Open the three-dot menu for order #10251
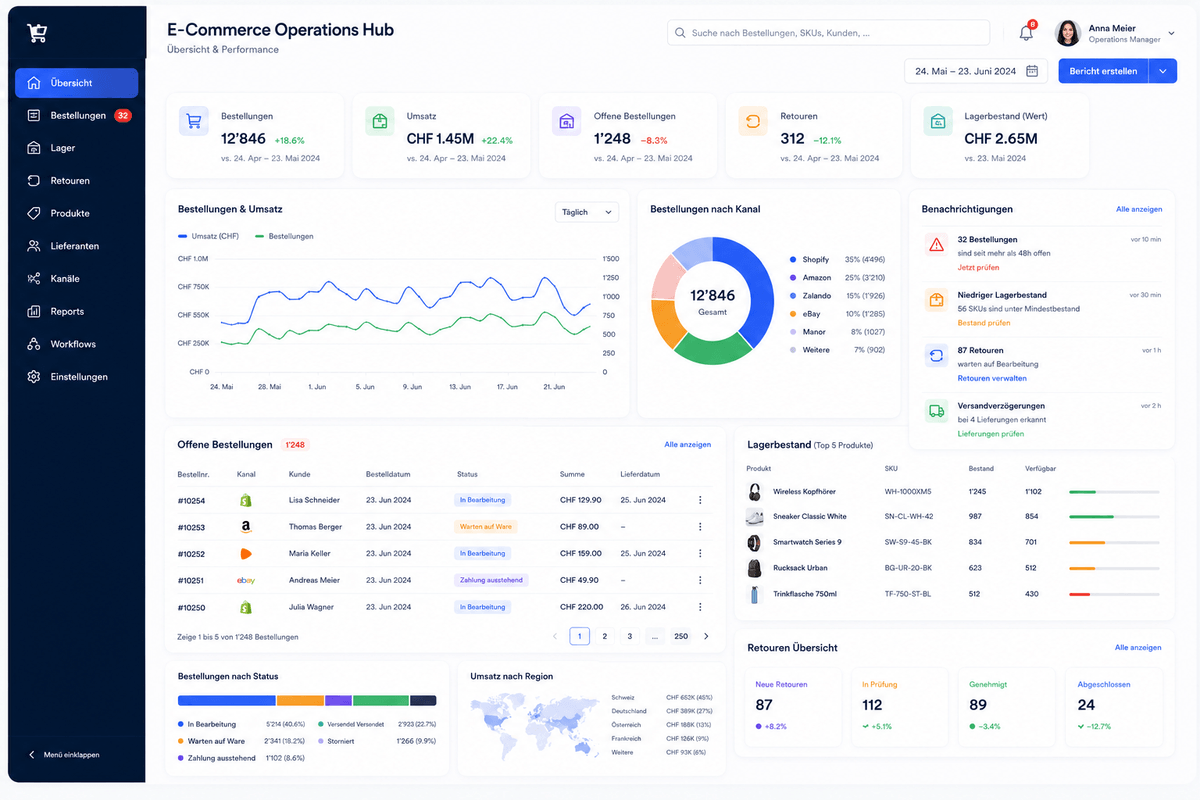The height and width of the screenshot is (800, 1200). (x=700, y=580)
